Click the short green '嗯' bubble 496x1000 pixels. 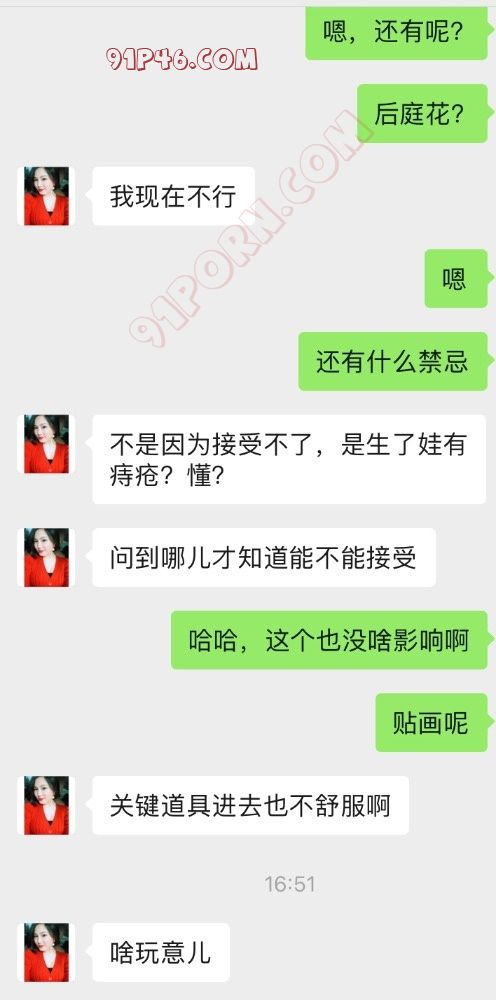click(x=457, y=279)
